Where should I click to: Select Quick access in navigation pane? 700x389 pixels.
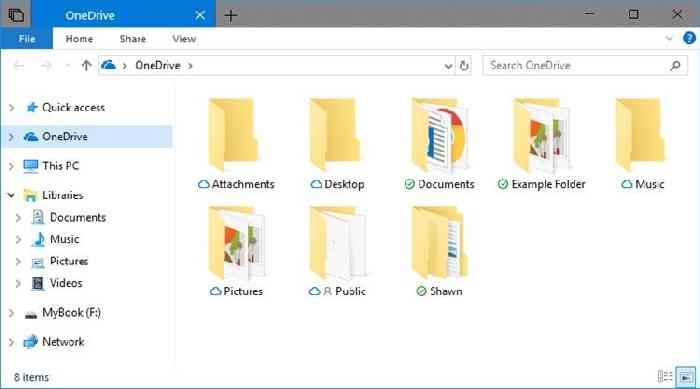point(73,107)
